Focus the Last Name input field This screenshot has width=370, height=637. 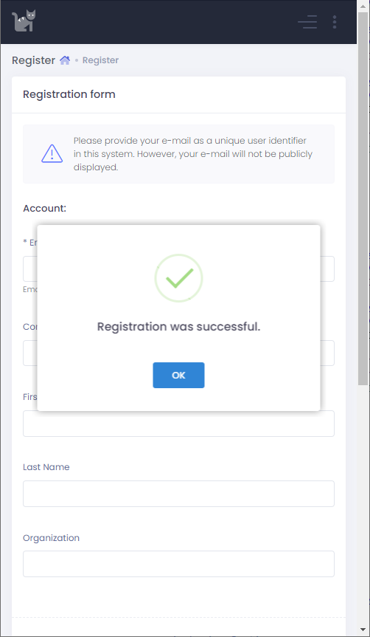[178, 494]
